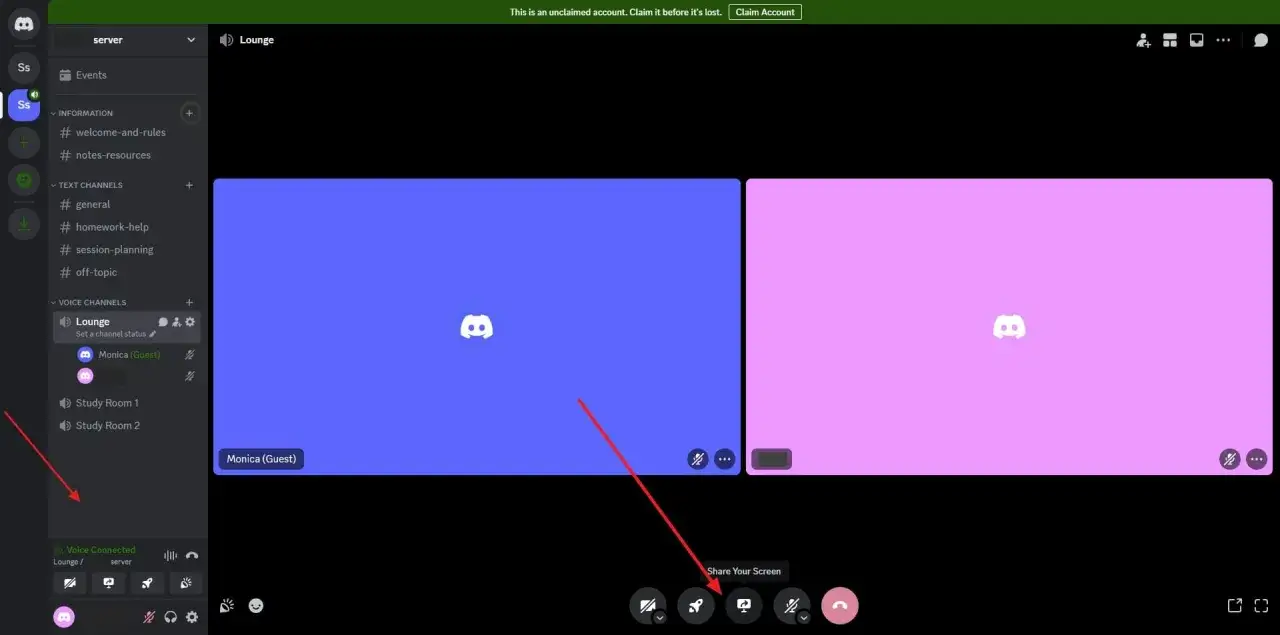Open emoji reaction smiley in call area
This screenshot has width=1280, height=635.
point(256,605)
